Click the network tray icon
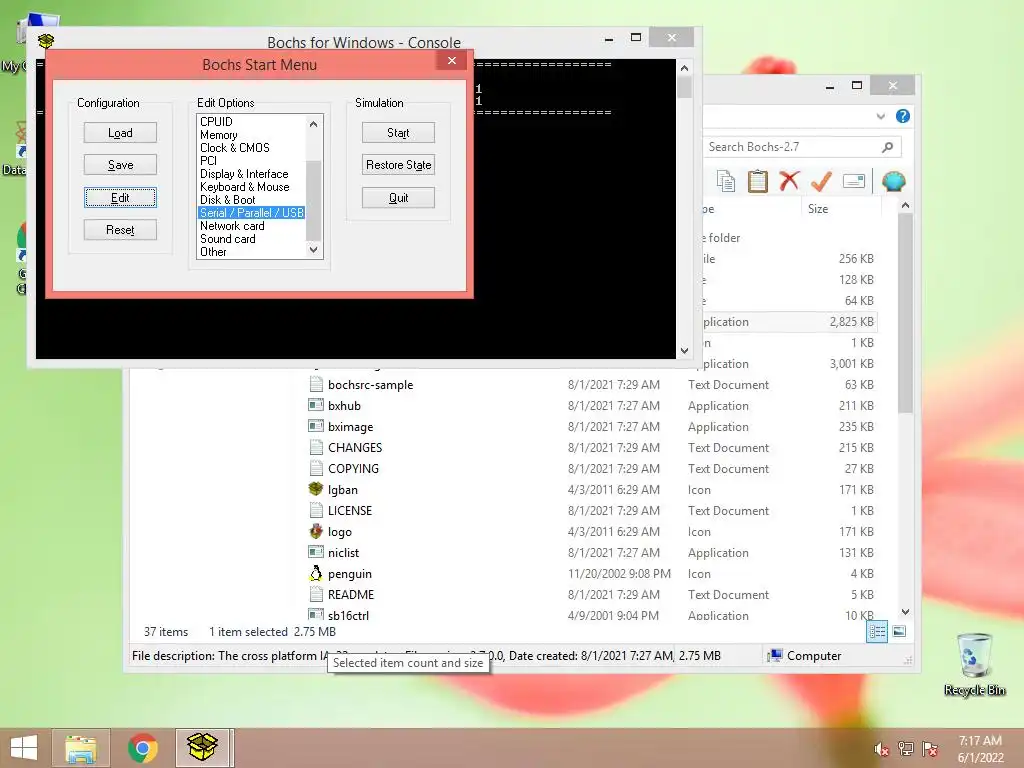 (906, 749)
